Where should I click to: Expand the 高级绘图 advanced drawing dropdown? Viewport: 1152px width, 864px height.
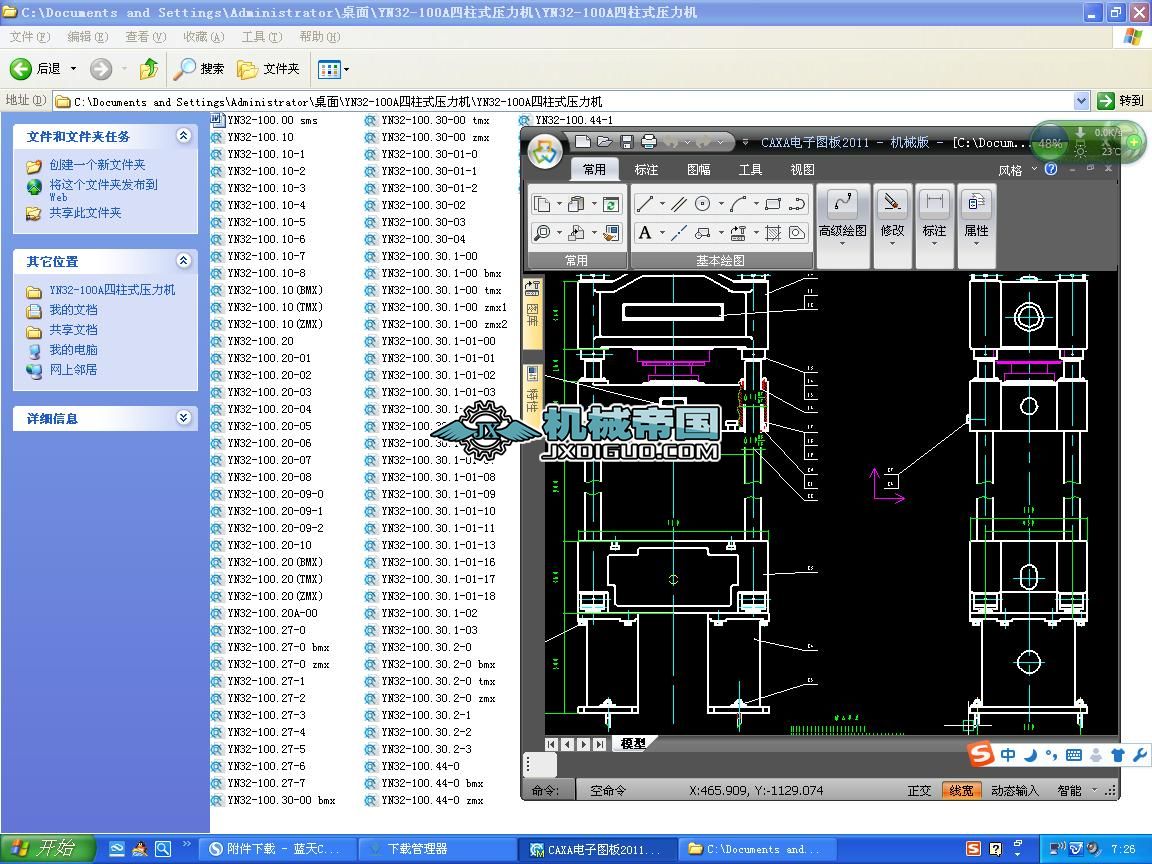pyautogui.click(x=842, y=242)
